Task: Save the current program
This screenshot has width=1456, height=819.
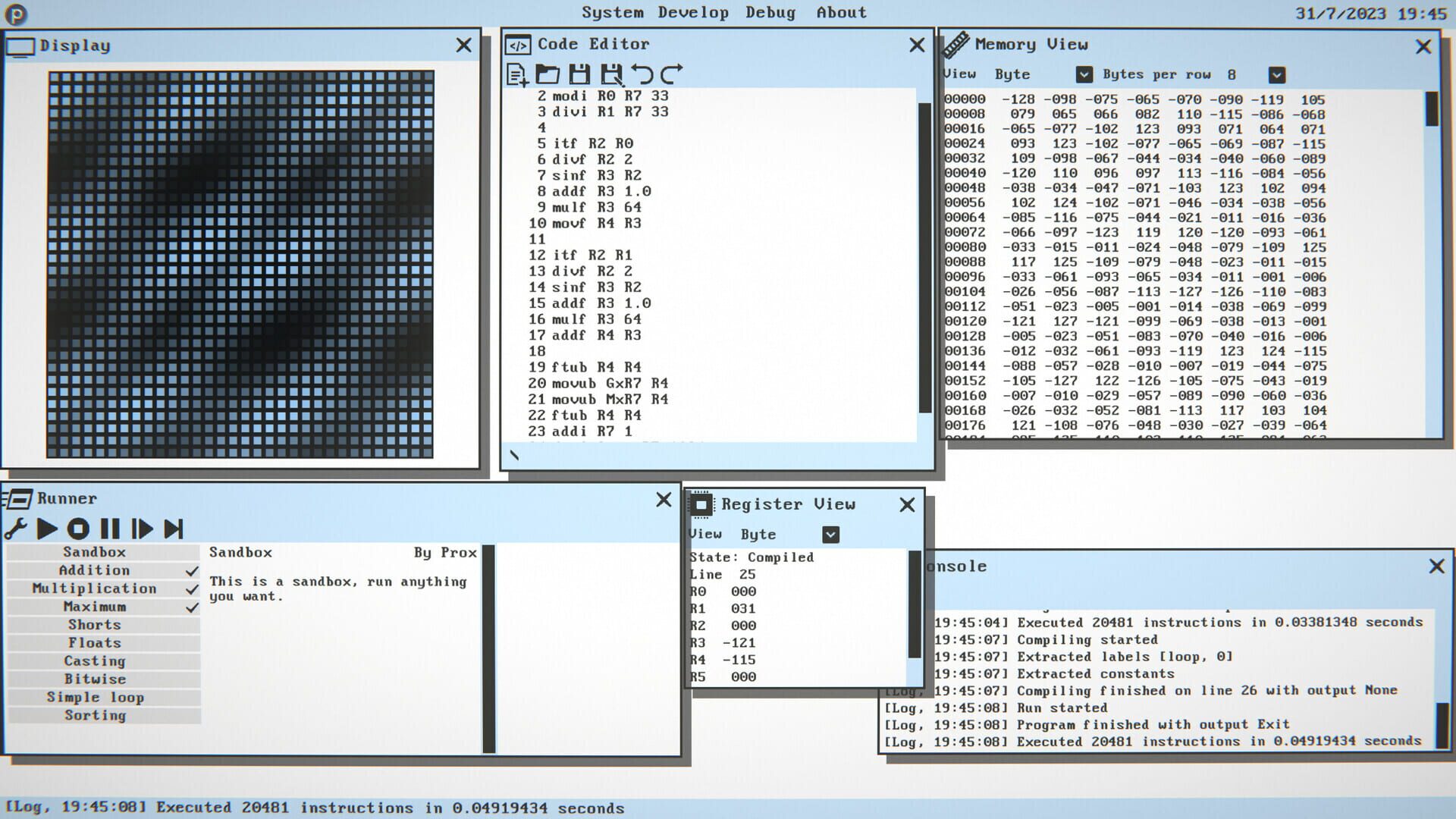Action: (579, 74)
